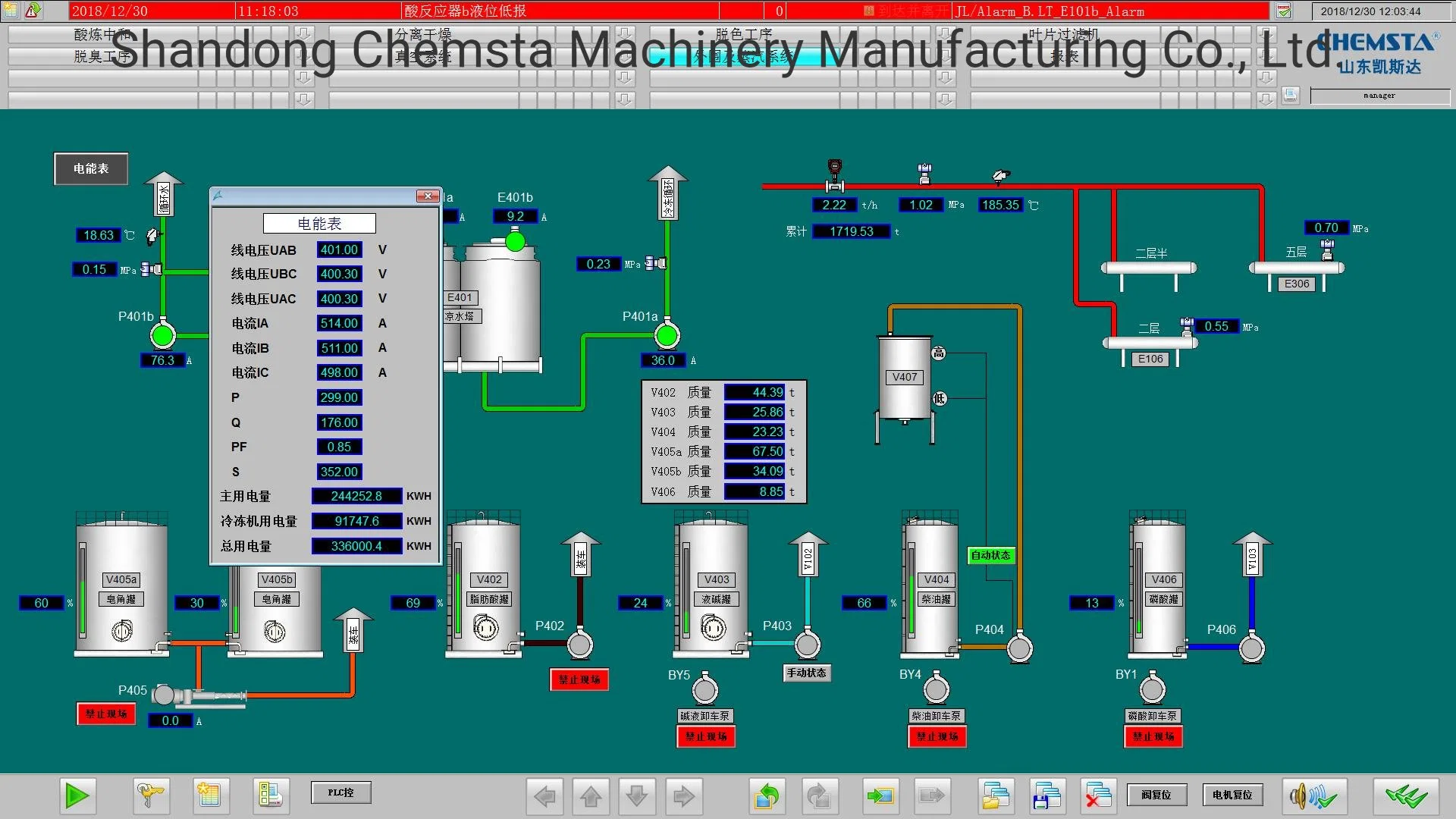Click the 主用电量 value 244252.8
Image resolution: width=1456 pixels, height=819 pixels.
click(356, 496)
